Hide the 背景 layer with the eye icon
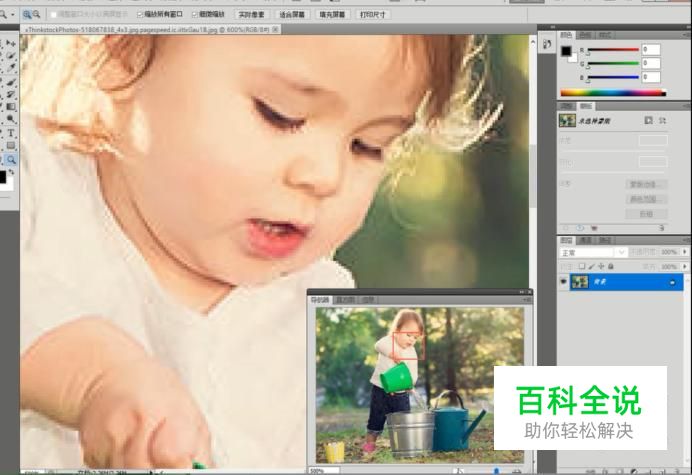The width and height of the screenshot is (692, 475). click(x=564, y=282)
